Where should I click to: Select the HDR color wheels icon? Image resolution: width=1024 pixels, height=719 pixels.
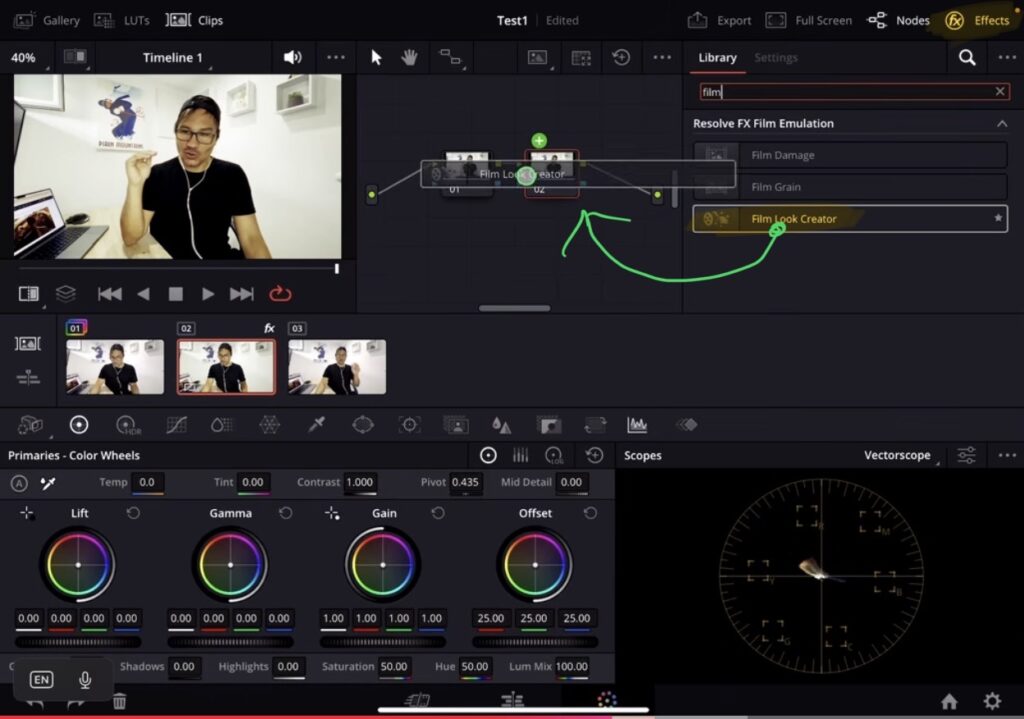128,425
